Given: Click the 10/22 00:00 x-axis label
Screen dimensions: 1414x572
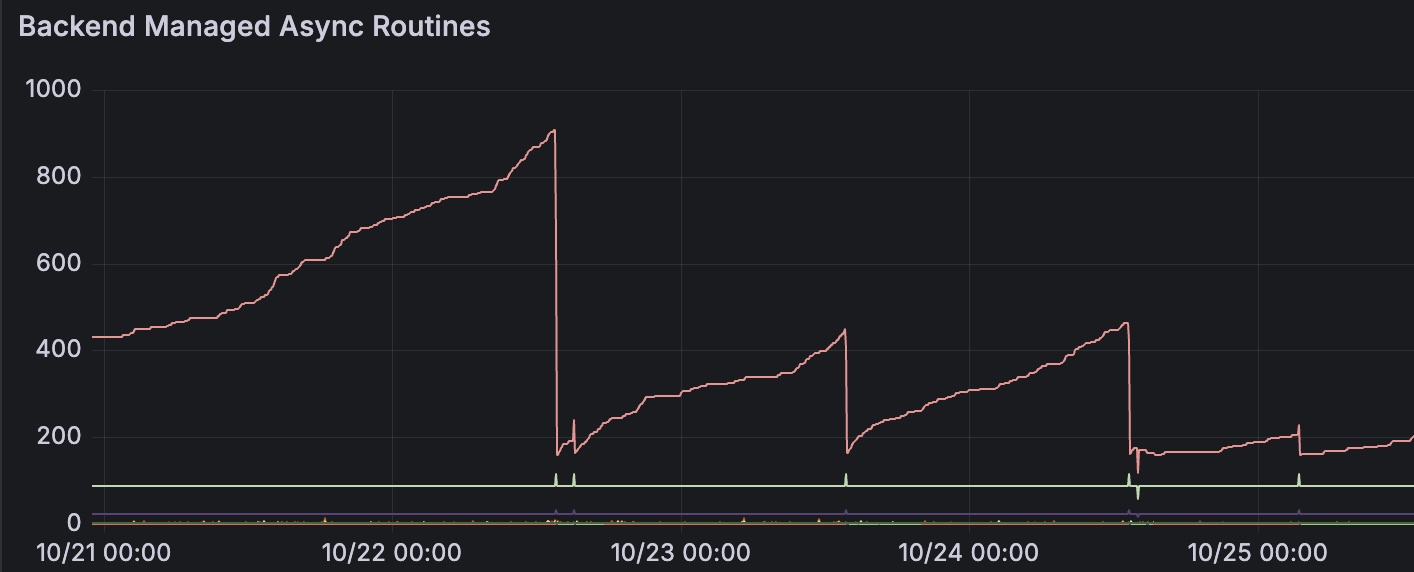Looking at the screenshot, I should pyautogui.click(x=392, y=552).
